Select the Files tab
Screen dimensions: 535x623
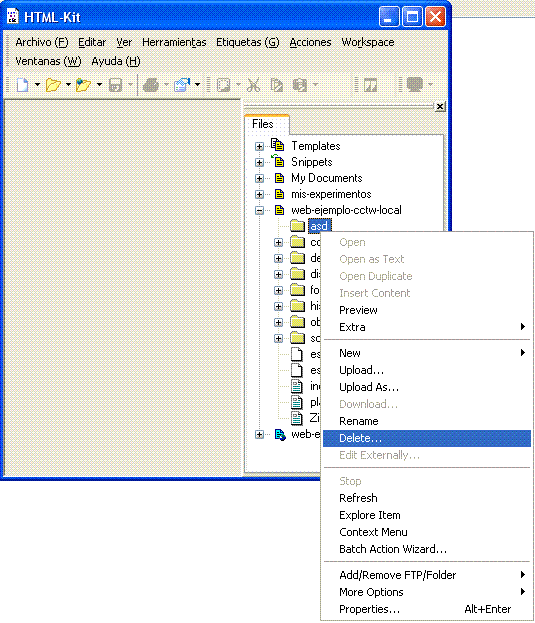point(266,124)
